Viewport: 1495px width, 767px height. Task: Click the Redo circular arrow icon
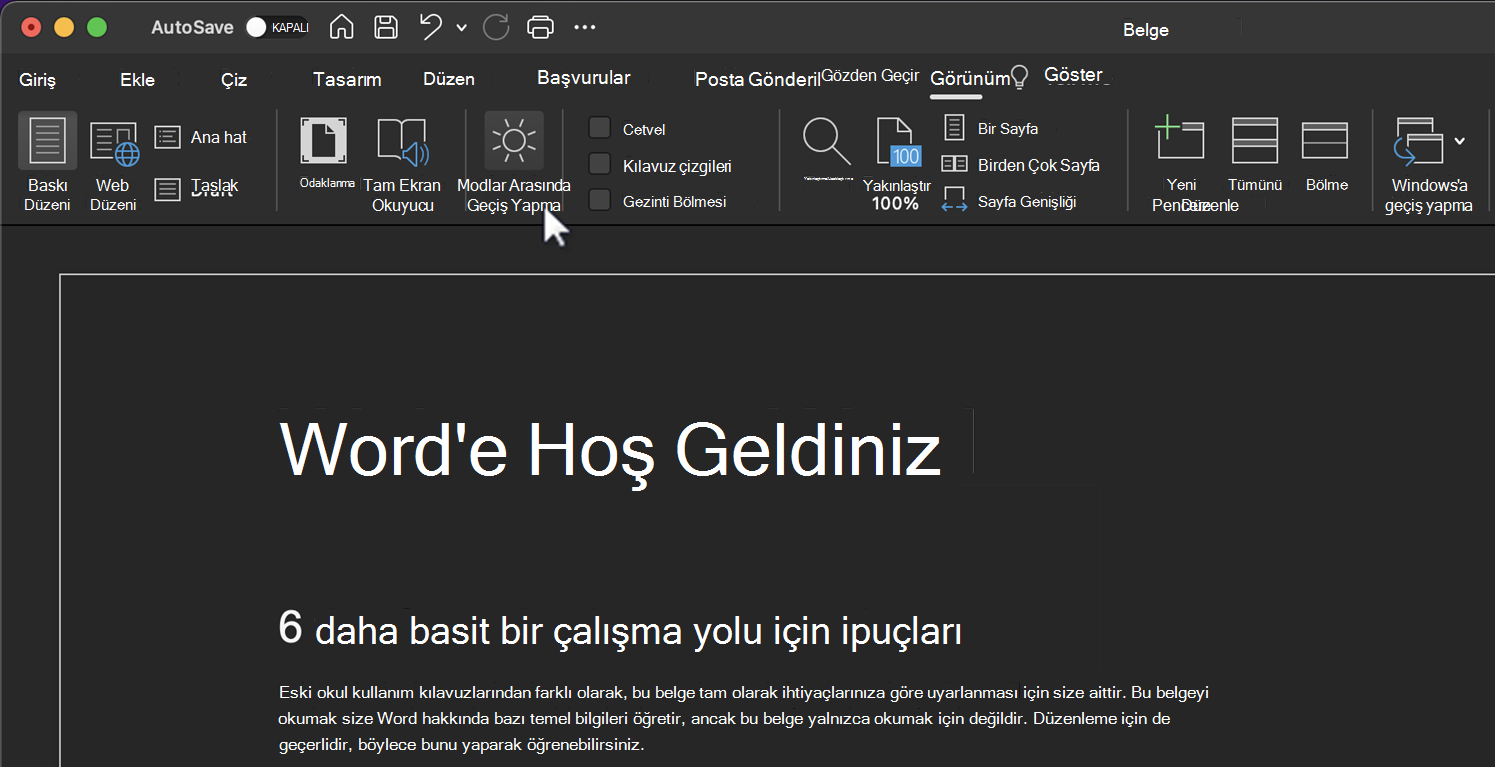[496, 27]
